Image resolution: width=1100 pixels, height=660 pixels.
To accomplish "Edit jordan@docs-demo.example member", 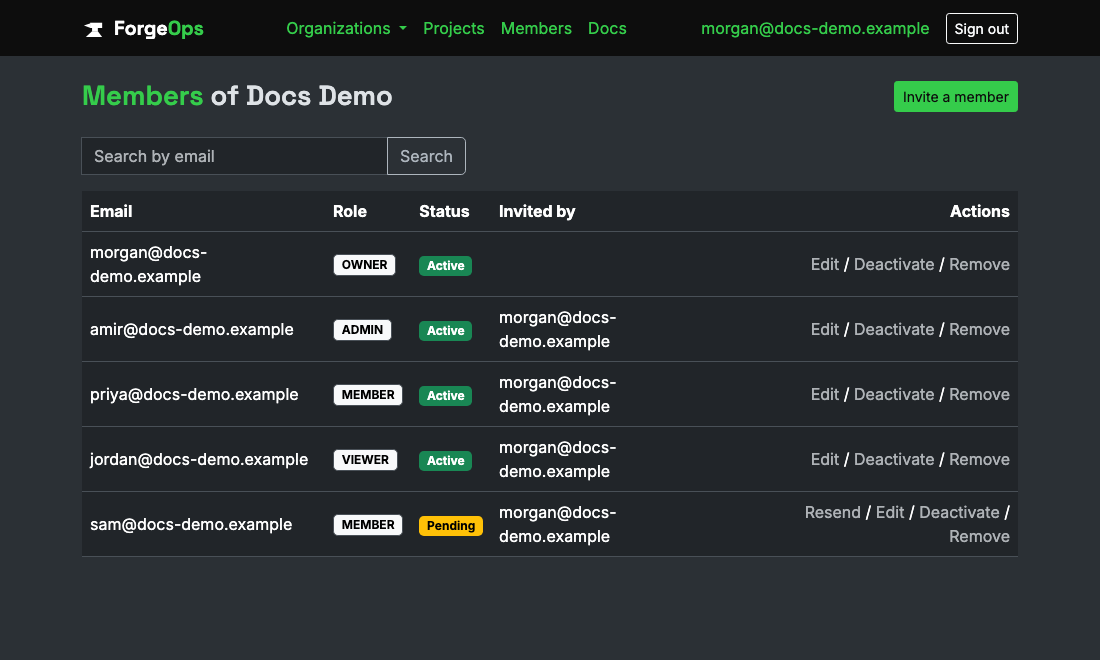I will coord(824,459).
